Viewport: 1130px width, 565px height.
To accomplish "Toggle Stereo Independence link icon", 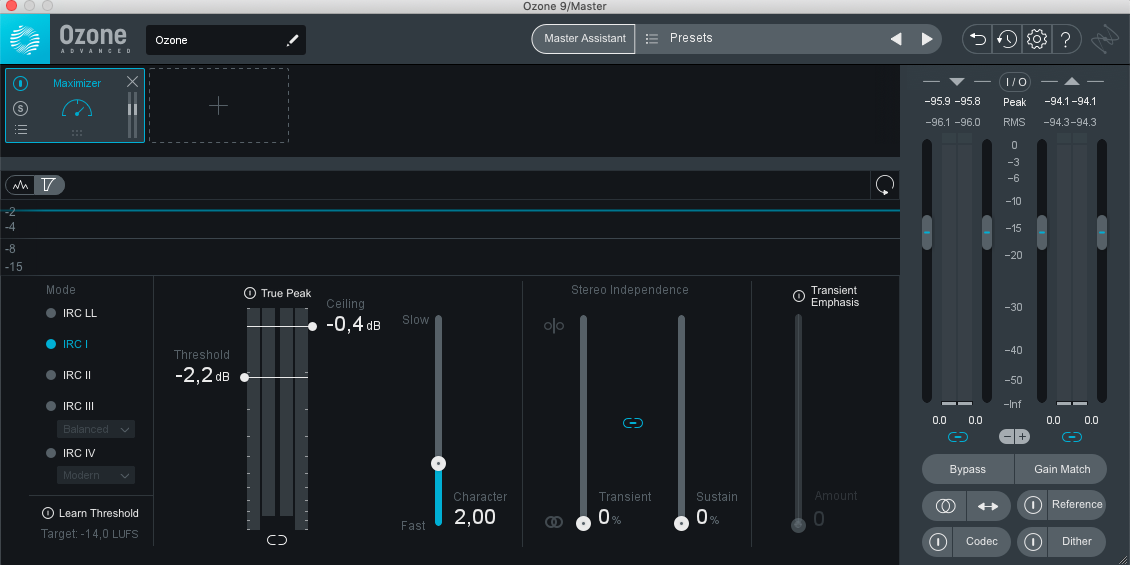I will [632, 423].
